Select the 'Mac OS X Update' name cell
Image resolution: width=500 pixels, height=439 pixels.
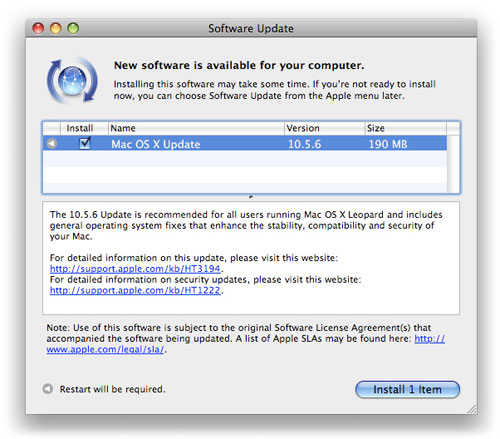point(156,144)
